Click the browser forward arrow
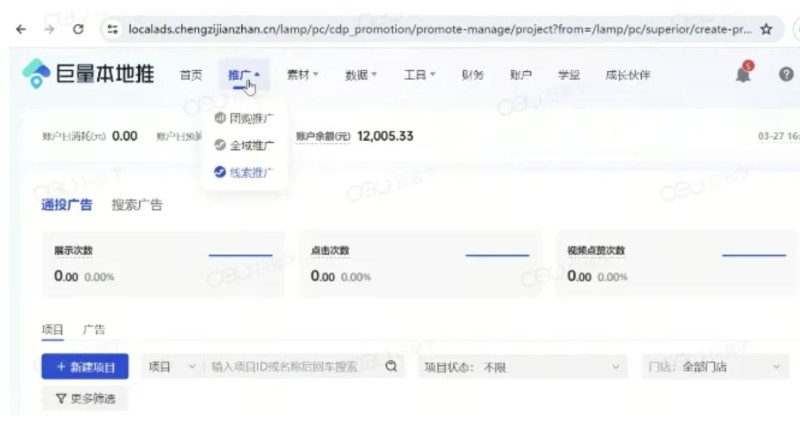This screenshot has height=426, width=800. [49, 29]
